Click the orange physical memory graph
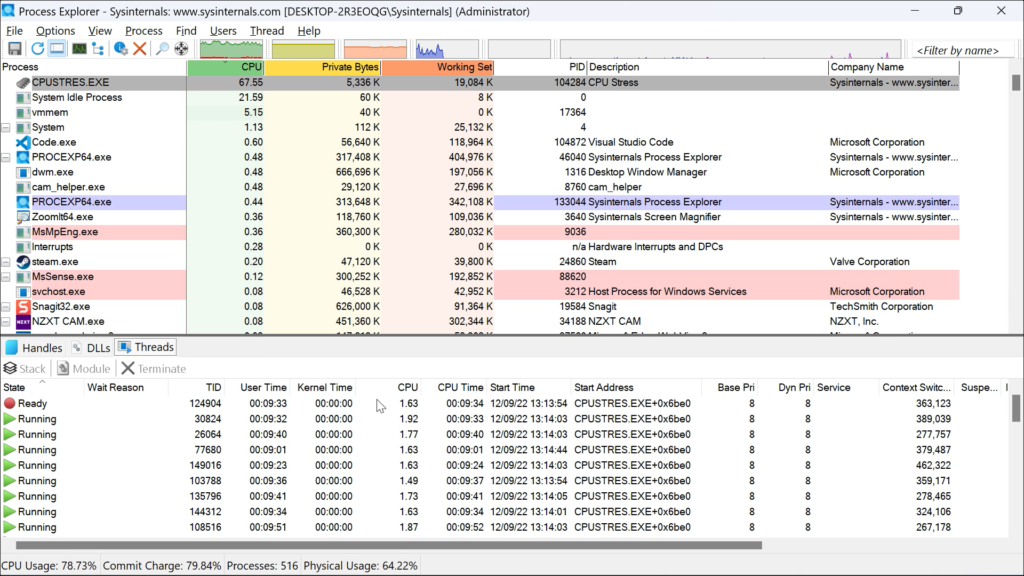Image resolution: width=1024 pixels, height=576 pixels. point(375,49)
